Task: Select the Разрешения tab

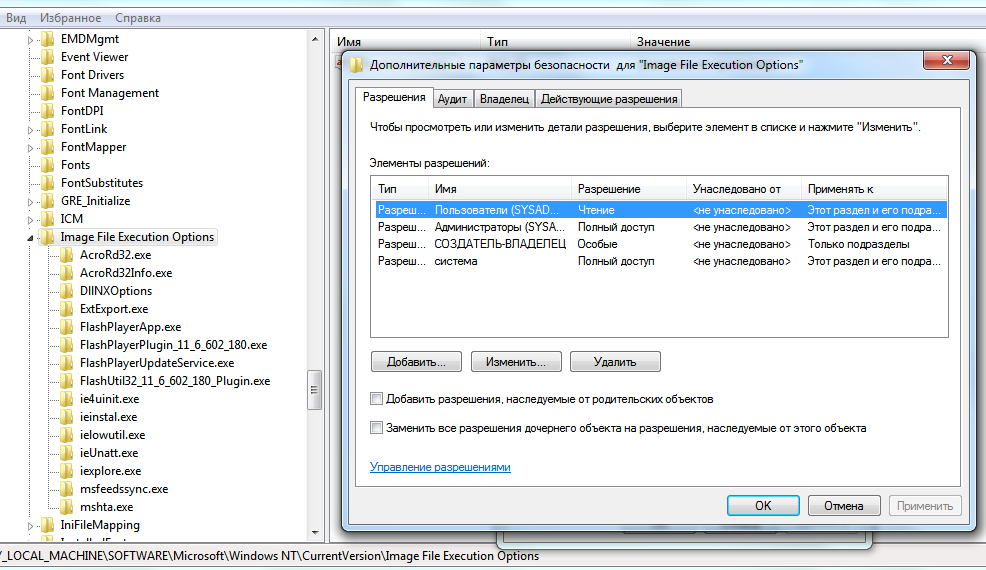Action: 394,98
